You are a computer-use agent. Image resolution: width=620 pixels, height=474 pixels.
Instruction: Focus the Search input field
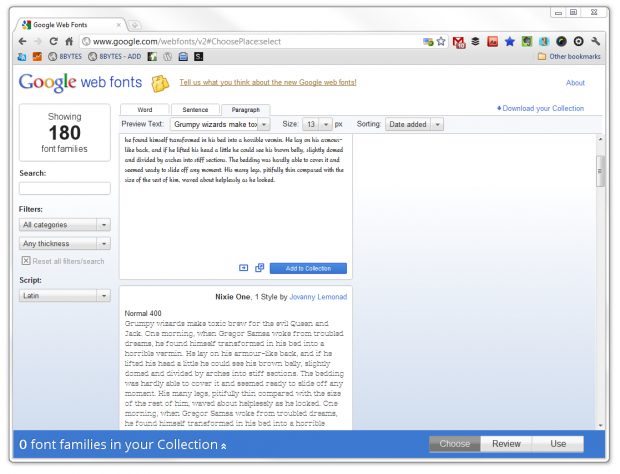pyautogui.click(x=64, y=188)
